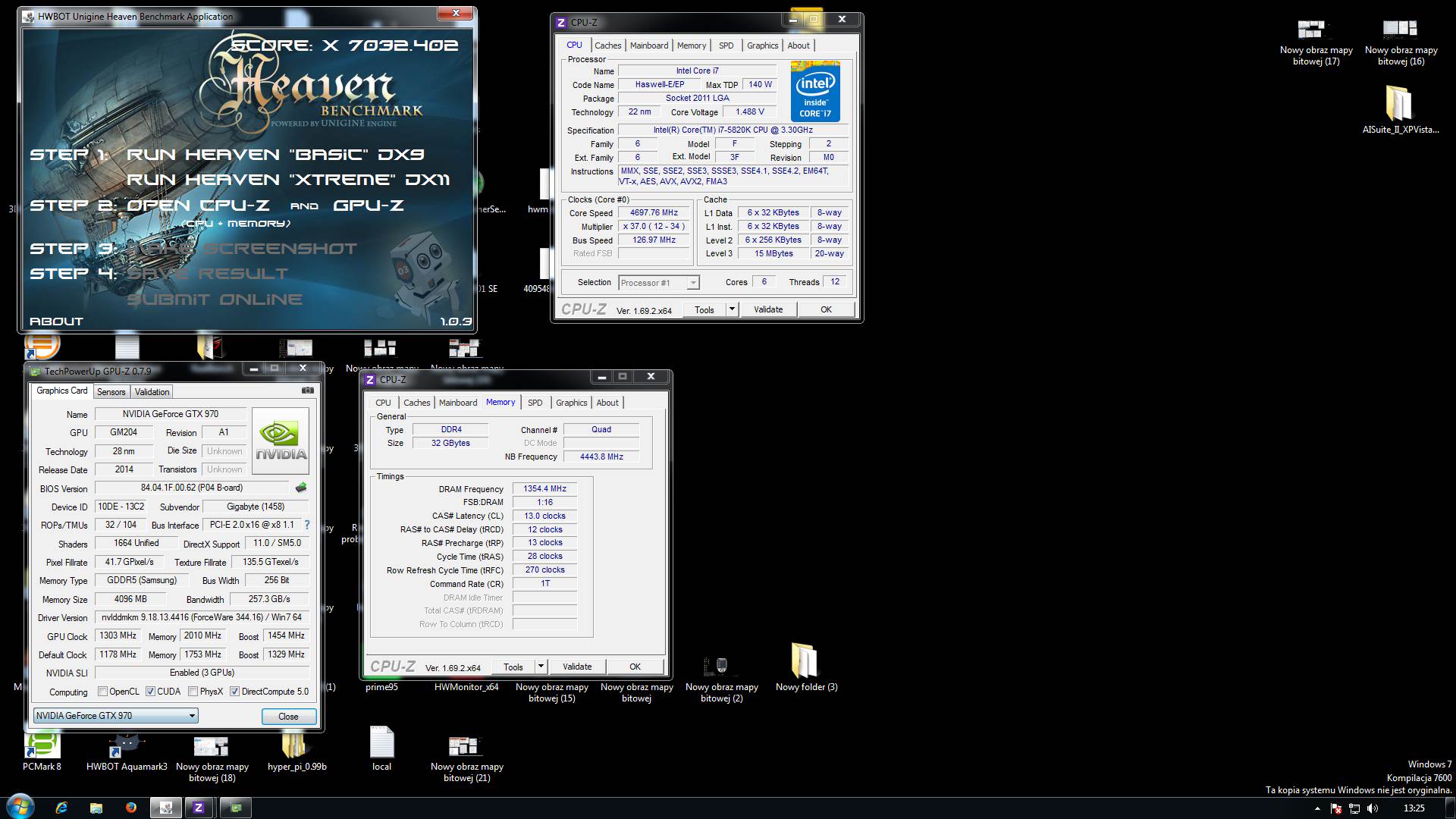Image resolution: width=1456 pixels, height=819 pixels.
Task: Click Validate in the CPU-Z Memory window
Action: pyautogui.click(x=577, y=667)
